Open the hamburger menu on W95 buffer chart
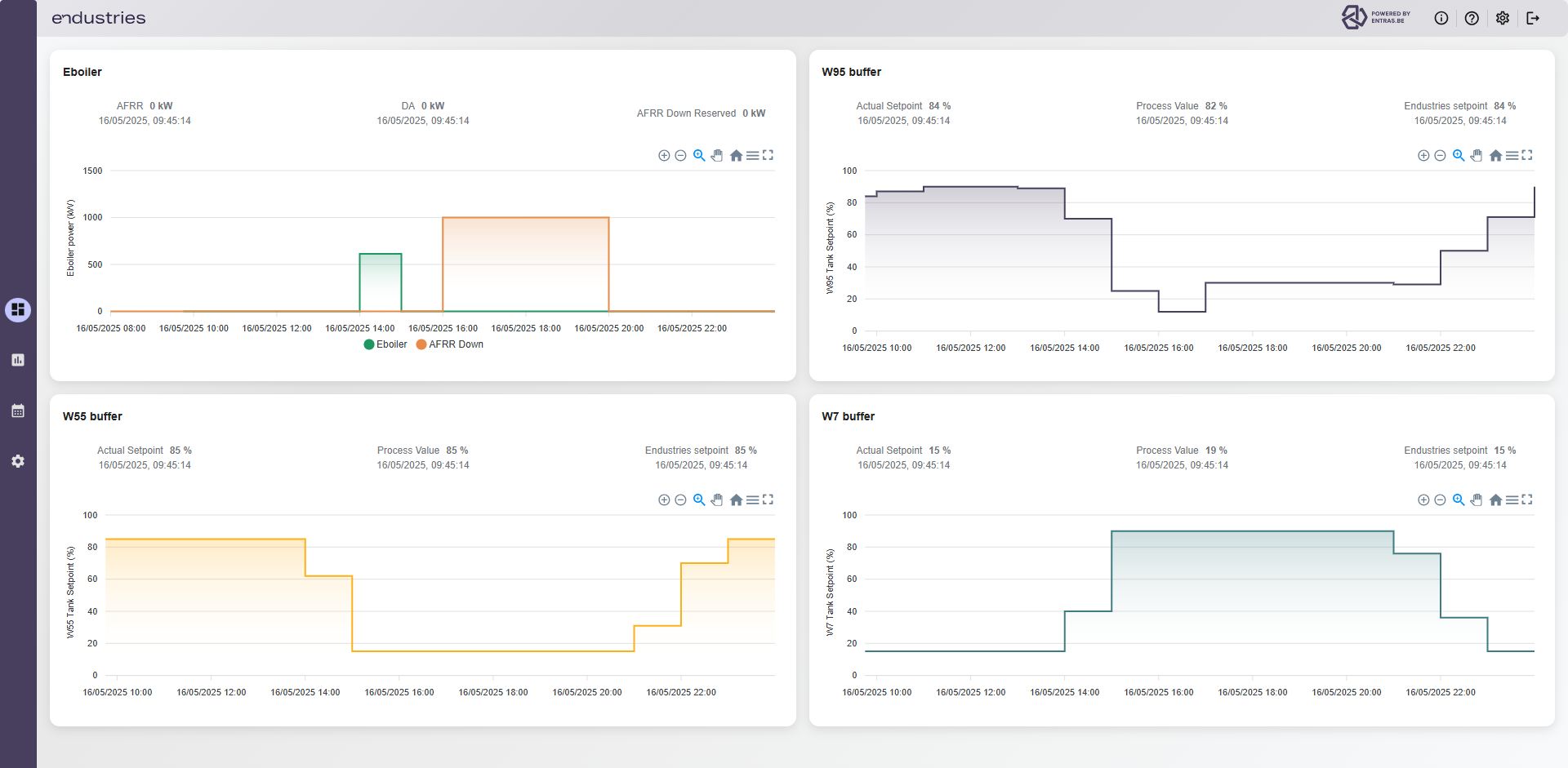Screen dimensions: 1568x768 point(1512,155)
